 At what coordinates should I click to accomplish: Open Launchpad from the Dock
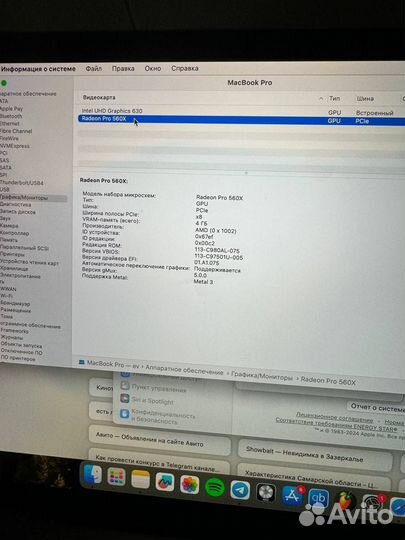tap(116, 477)
